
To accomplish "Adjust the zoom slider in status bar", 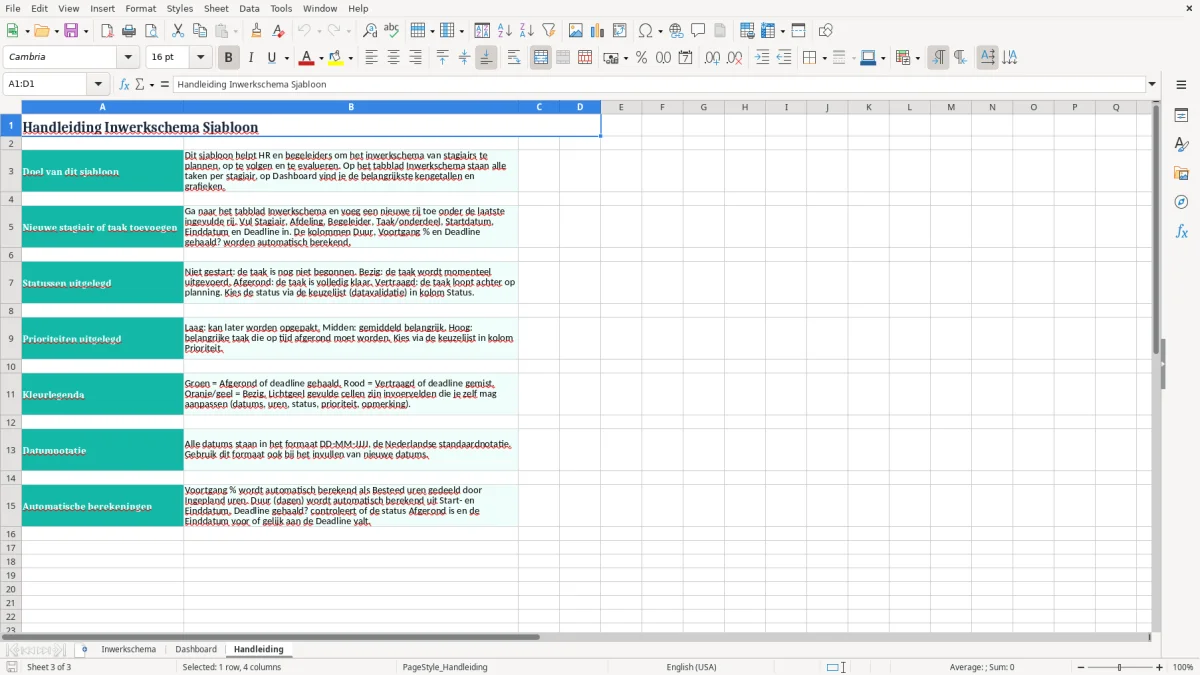I will tap(1120, 667).
